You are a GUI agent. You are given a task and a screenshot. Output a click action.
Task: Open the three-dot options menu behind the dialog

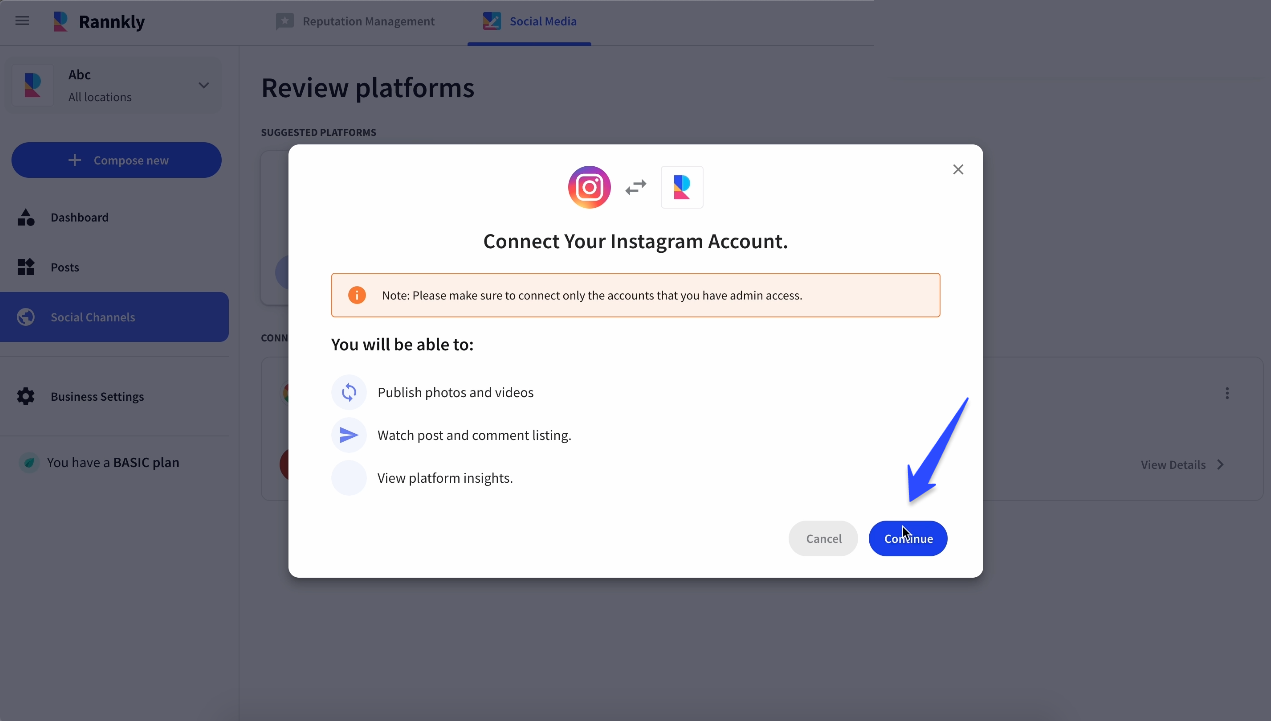[x=1227, y=393]
